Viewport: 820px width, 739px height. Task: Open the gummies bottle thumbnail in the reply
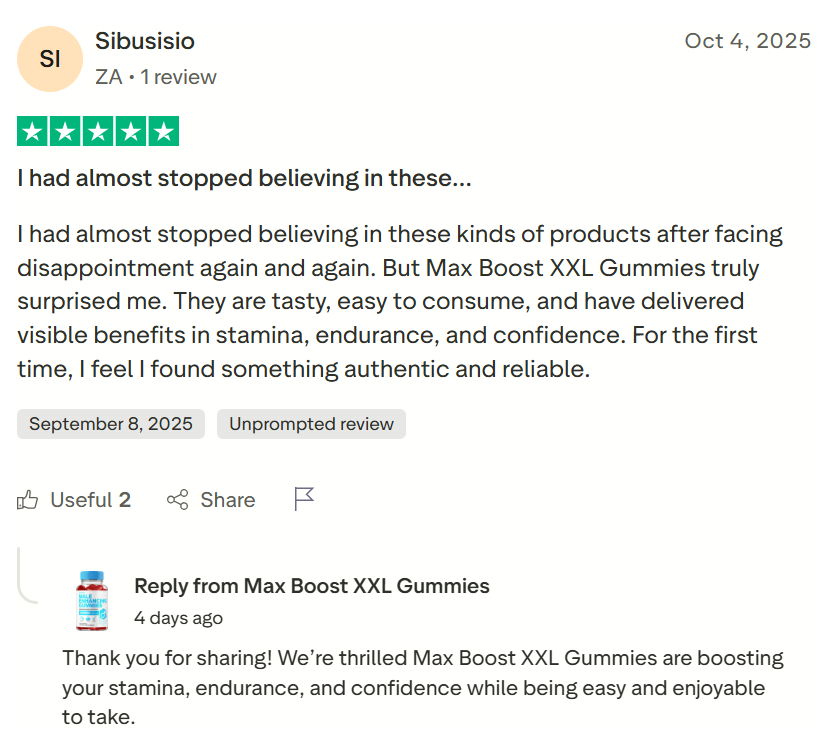point(91,600)
